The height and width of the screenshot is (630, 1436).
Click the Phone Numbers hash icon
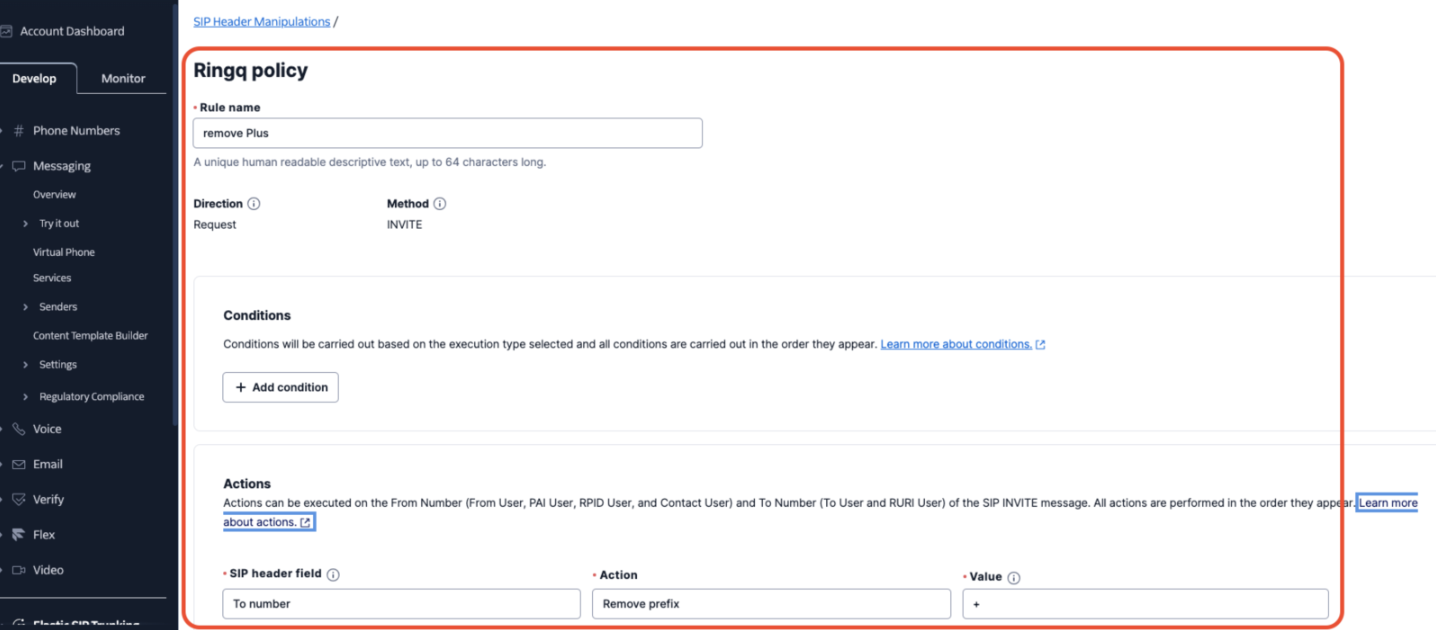tap(18, 131)
